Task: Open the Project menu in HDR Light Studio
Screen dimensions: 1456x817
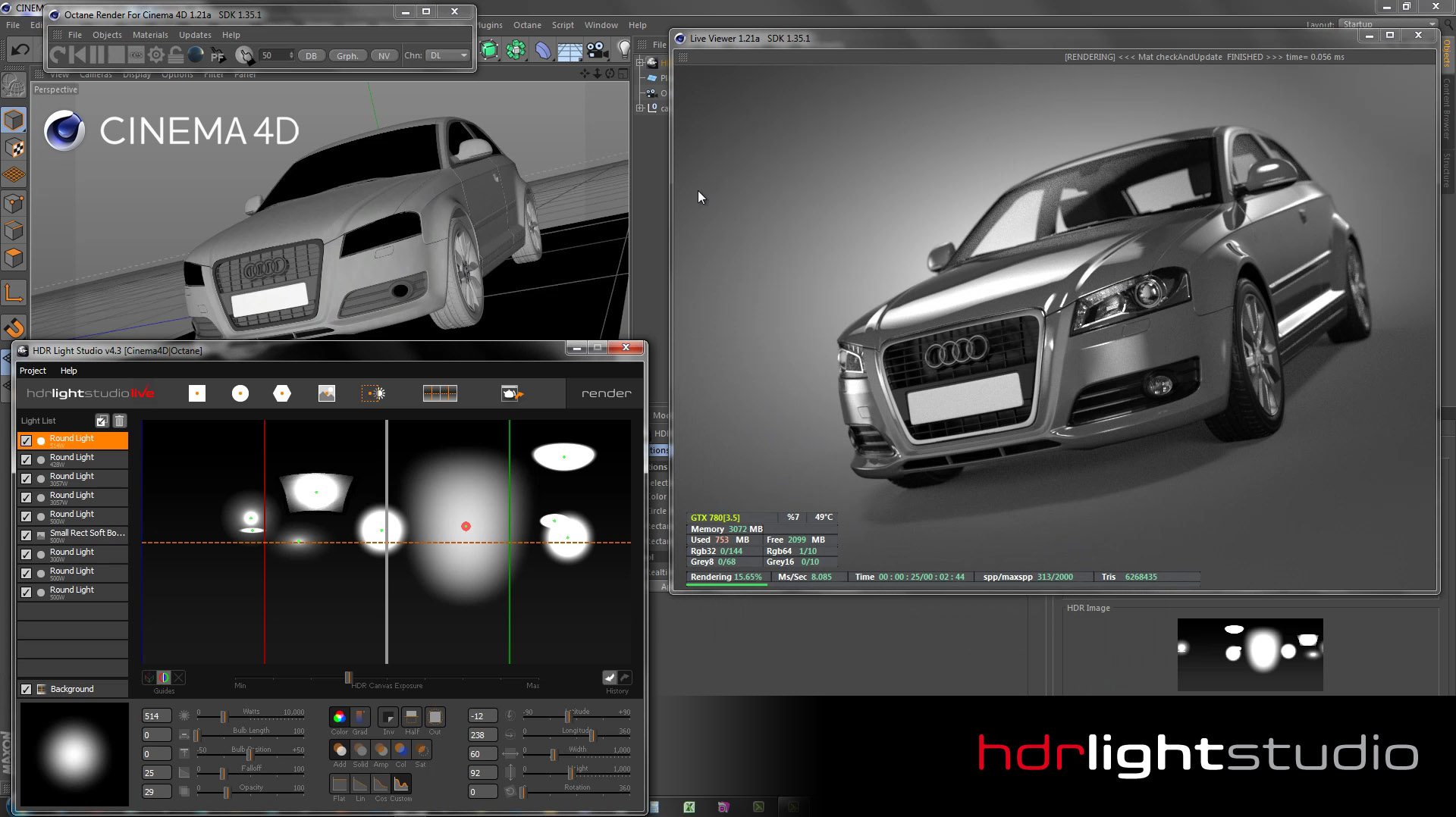Action: tap(33, 371)
